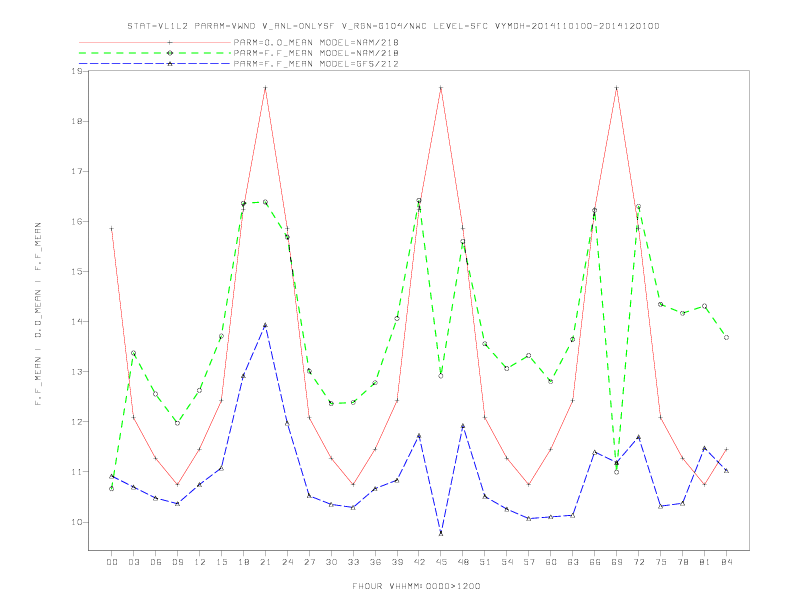Click x-axis tick label 09
The width and height of the screenshot is (792, 612).
(x=177, y=562)
